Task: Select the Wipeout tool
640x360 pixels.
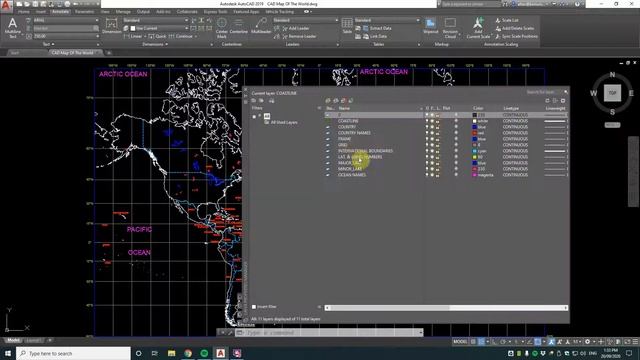Action: pos(430,26)
